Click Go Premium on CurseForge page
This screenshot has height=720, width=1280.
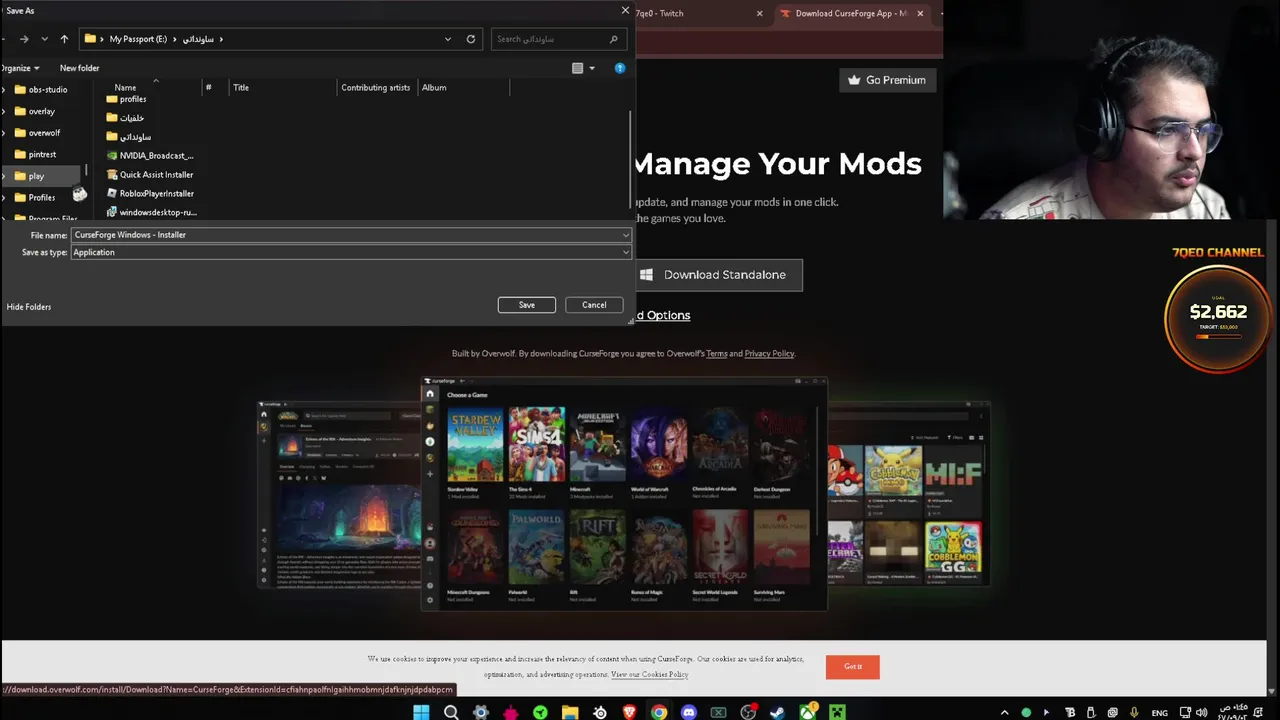(x=887, y=80)
